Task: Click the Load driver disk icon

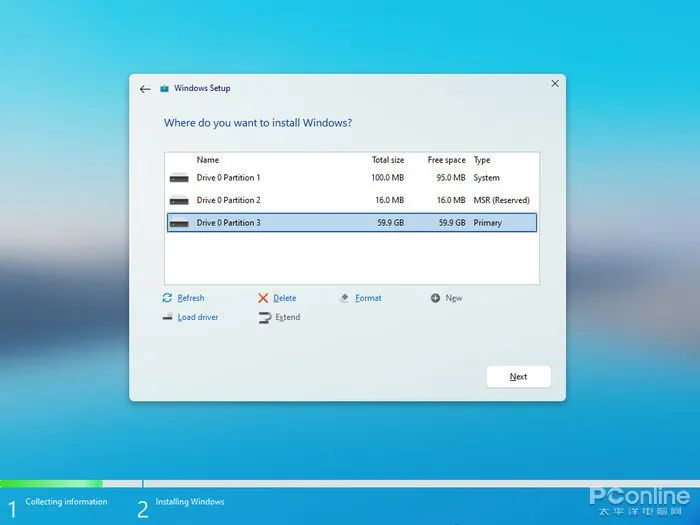Action: [x=167, y=317]
